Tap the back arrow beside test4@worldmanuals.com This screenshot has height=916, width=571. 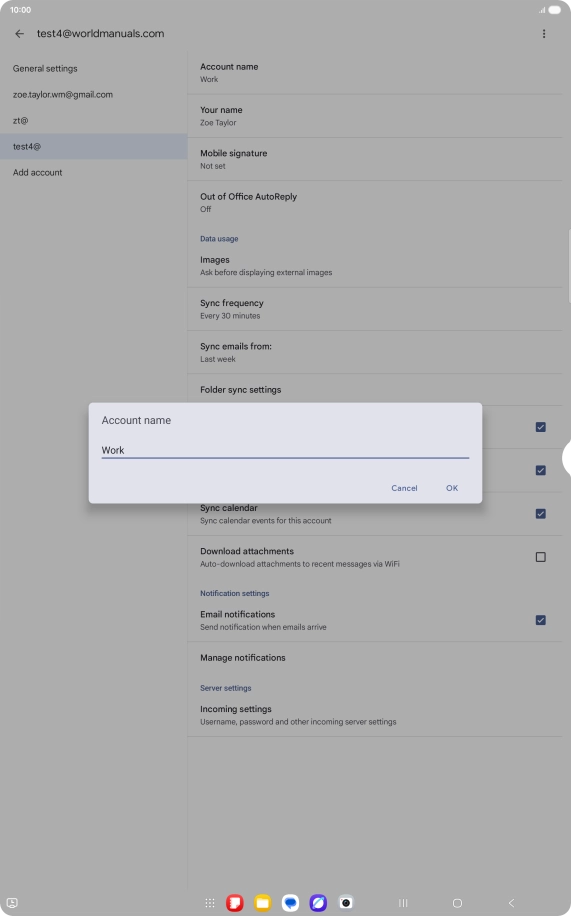tap(19, 34)
